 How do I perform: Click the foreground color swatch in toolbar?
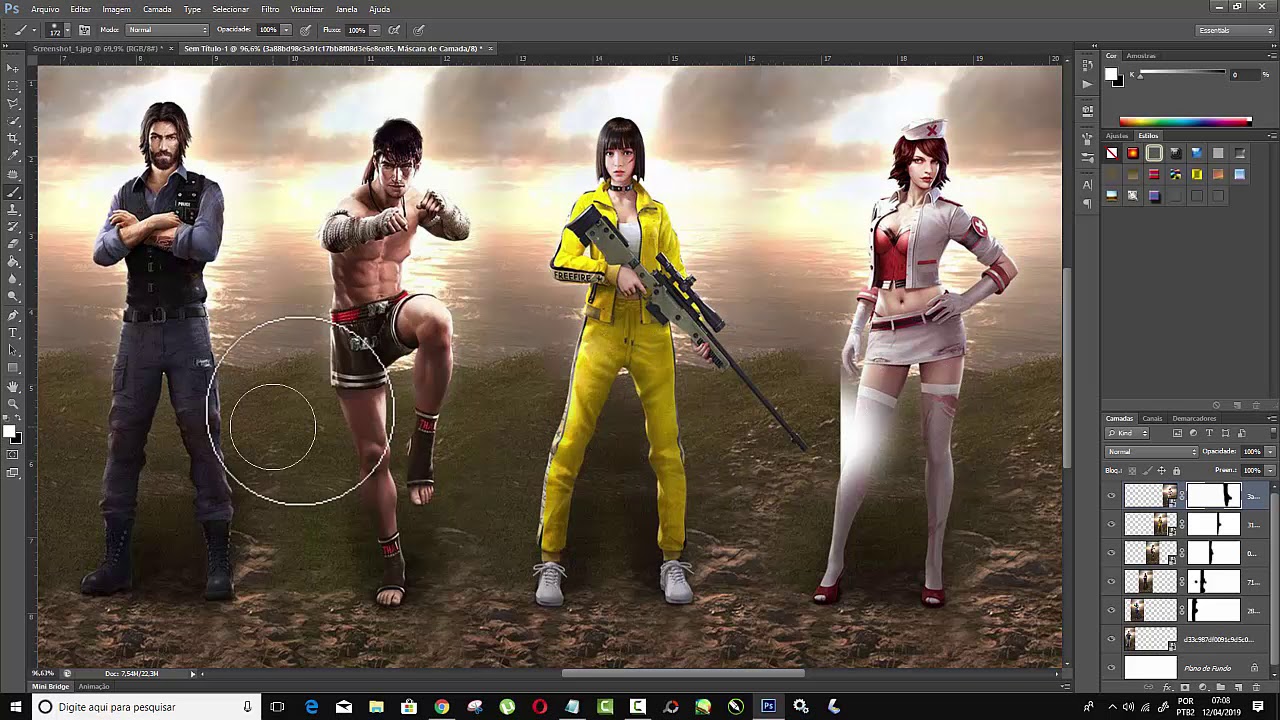click(8, 432)
